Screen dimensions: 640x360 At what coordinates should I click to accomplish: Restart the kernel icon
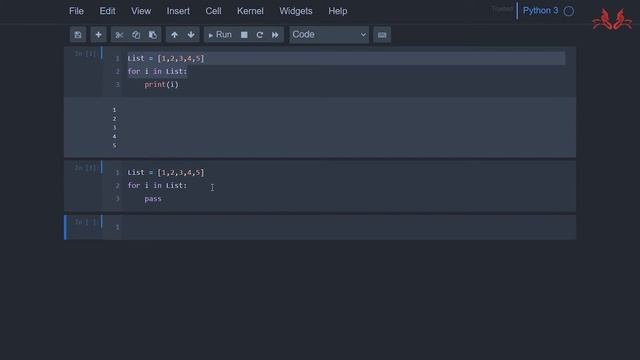point(260,35)
